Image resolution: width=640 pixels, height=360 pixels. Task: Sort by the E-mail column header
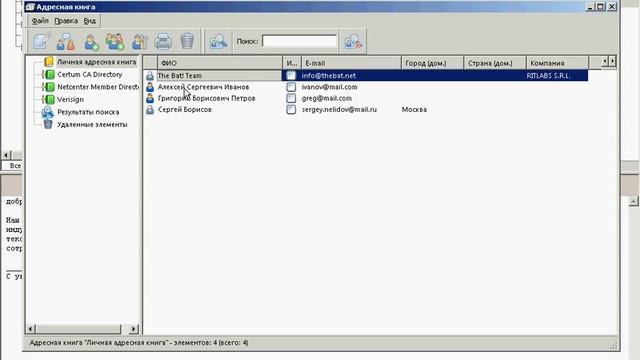click(351, 63)
